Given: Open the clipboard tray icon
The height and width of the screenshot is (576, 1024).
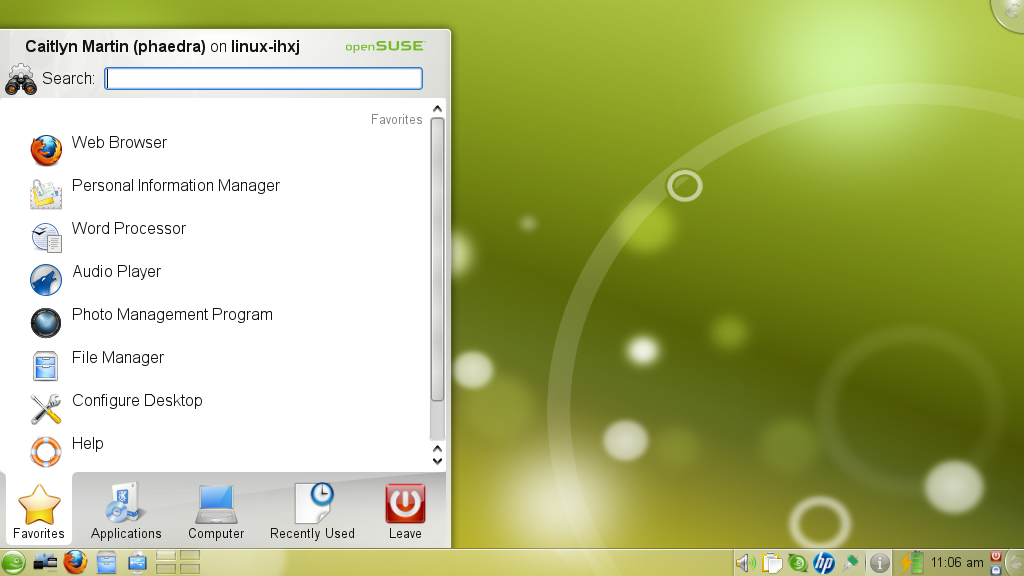Looking at the screenshot, I should point(772,563).
